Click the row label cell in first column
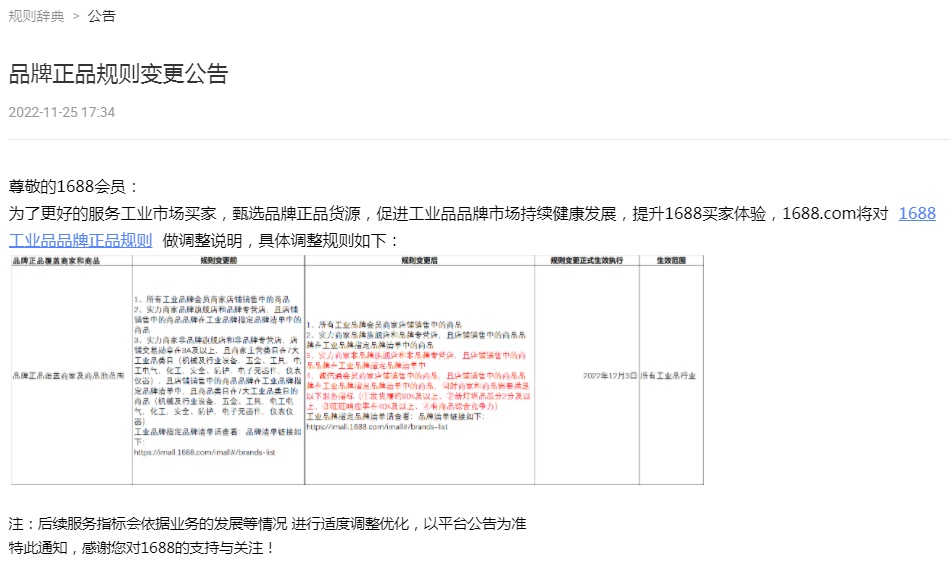 tap(70, 375)
